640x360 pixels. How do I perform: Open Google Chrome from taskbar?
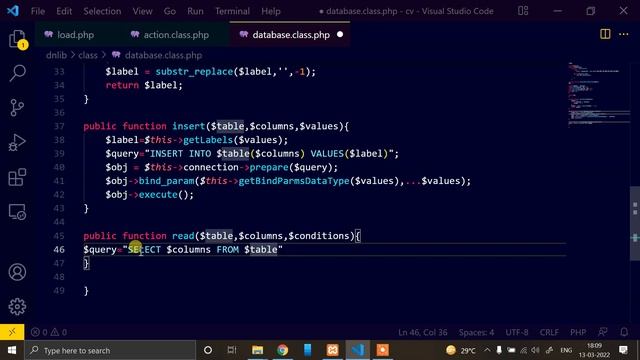tap(282, 350)
